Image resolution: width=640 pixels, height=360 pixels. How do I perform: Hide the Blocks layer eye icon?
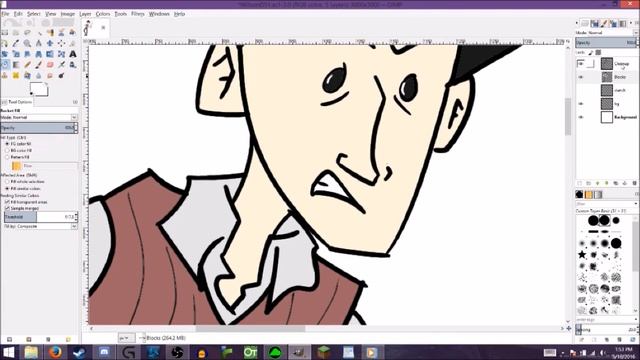[x=581, y=77]
